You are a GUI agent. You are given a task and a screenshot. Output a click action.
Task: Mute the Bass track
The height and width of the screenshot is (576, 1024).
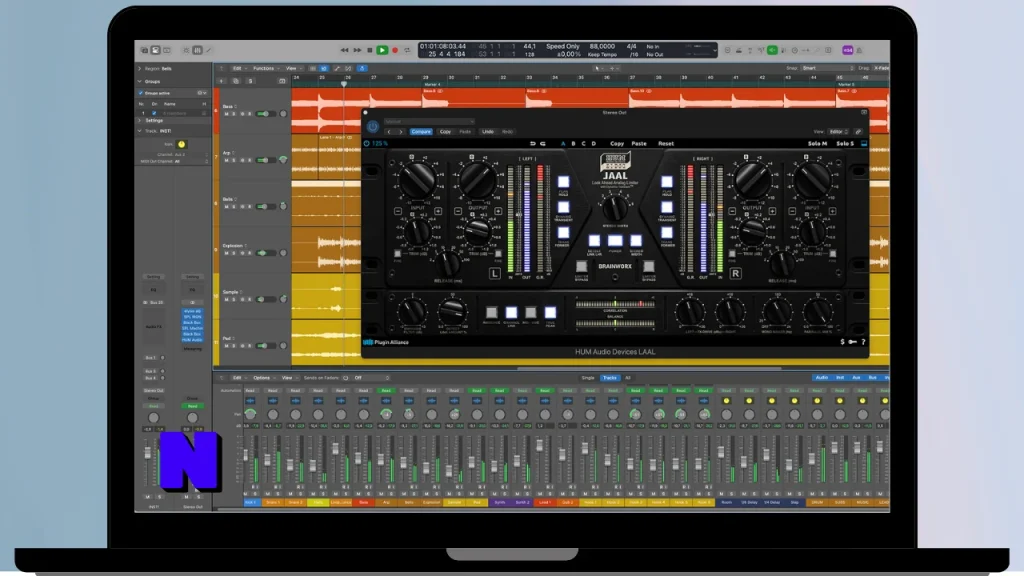(x=227, y=114)
